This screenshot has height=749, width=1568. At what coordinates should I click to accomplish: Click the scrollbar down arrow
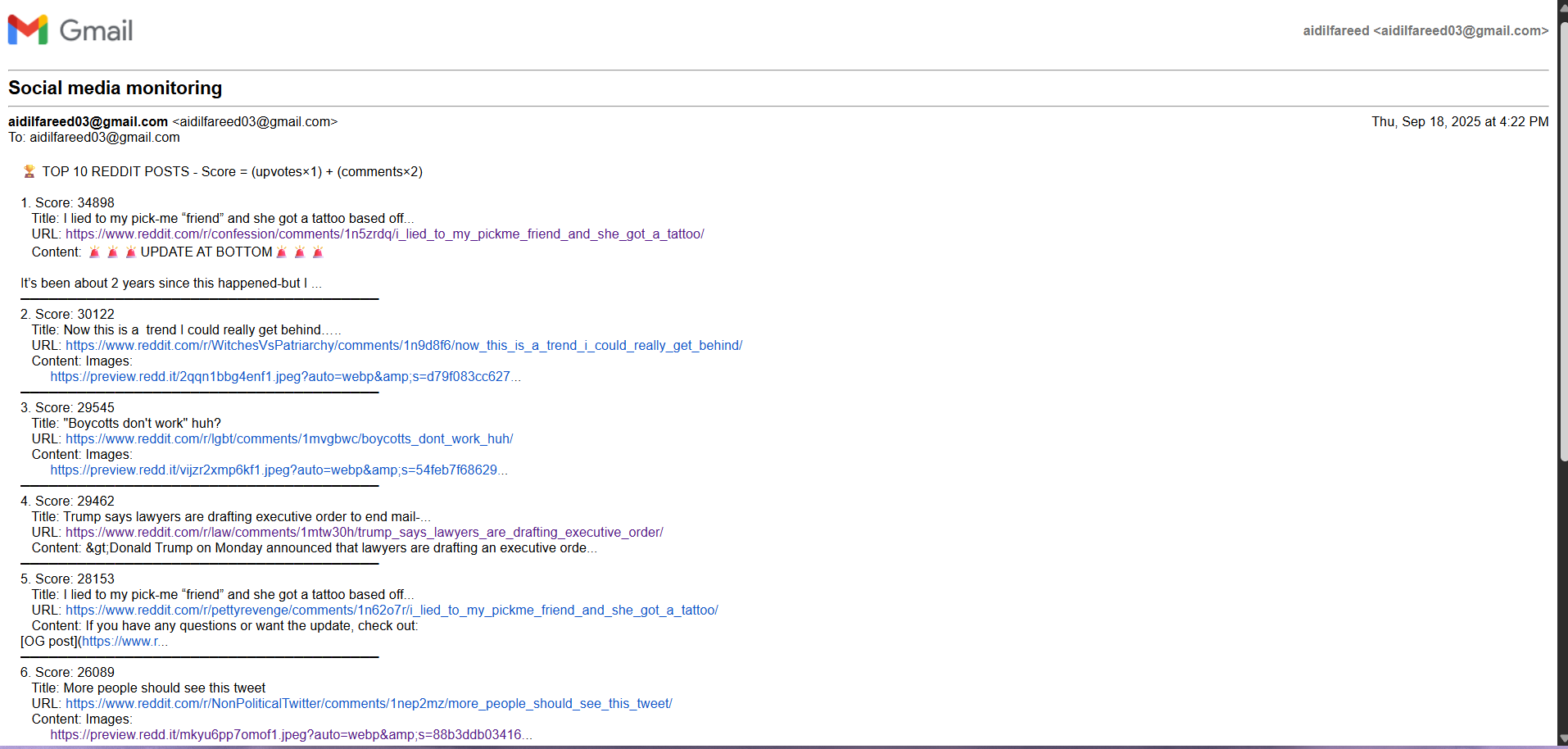(x=1562, y=738)
